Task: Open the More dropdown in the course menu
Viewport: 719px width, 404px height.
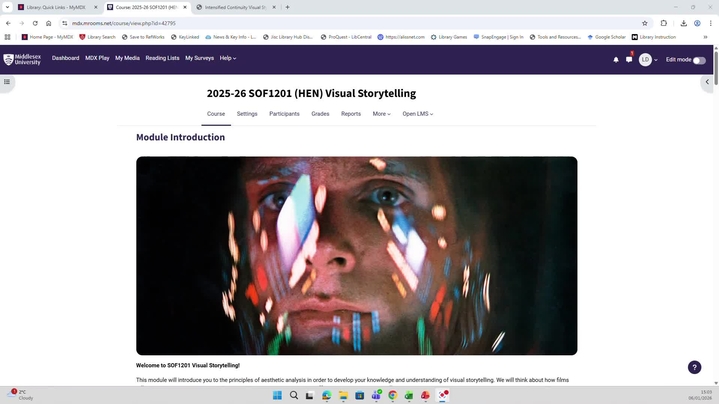Action: coord(381,114)
